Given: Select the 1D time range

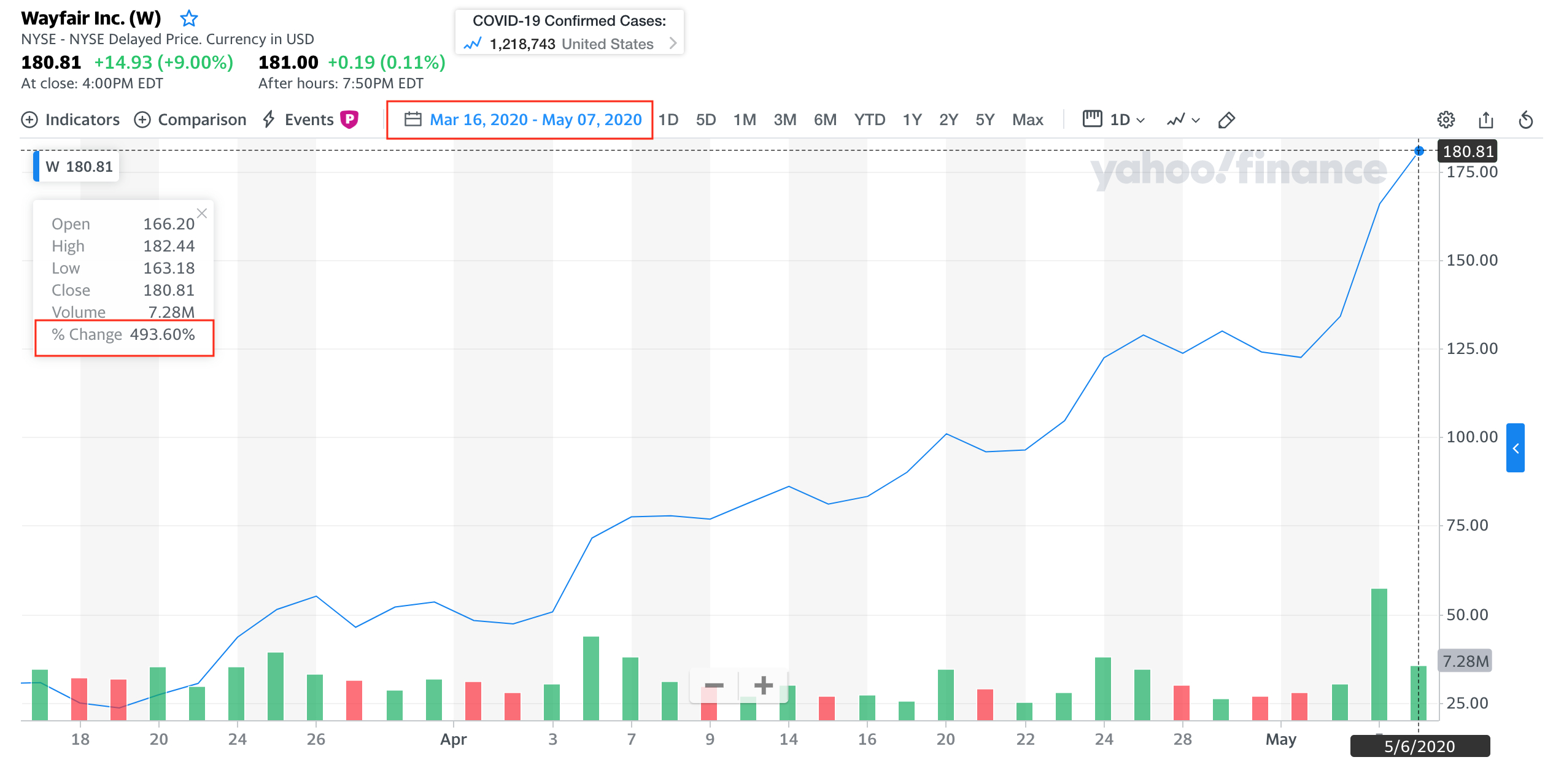Looking at the screenshot, I should 668,120.
